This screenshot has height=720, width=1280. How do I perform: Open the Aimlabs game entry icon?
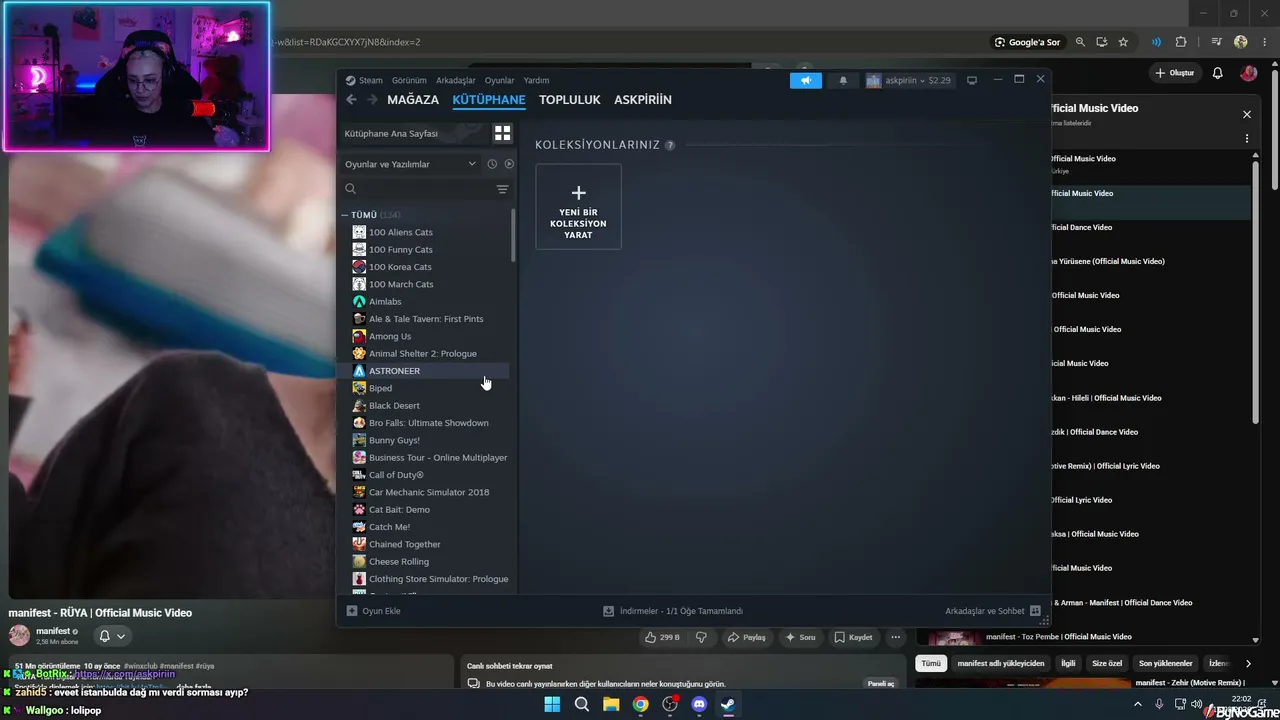[x=359, y=302]
